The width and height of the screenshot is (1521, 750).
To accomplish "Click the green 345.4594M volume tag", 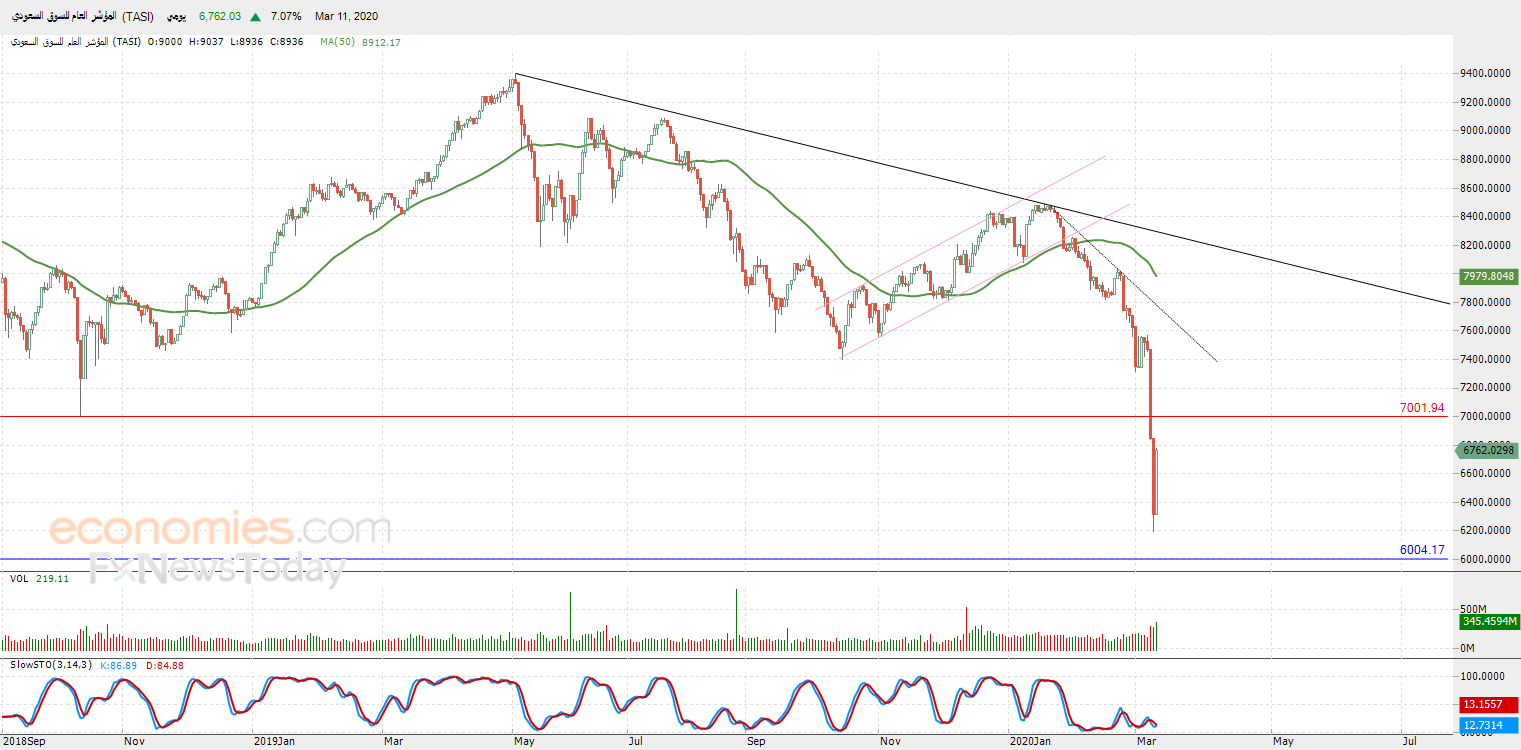I will click(x=1488, y=621).
